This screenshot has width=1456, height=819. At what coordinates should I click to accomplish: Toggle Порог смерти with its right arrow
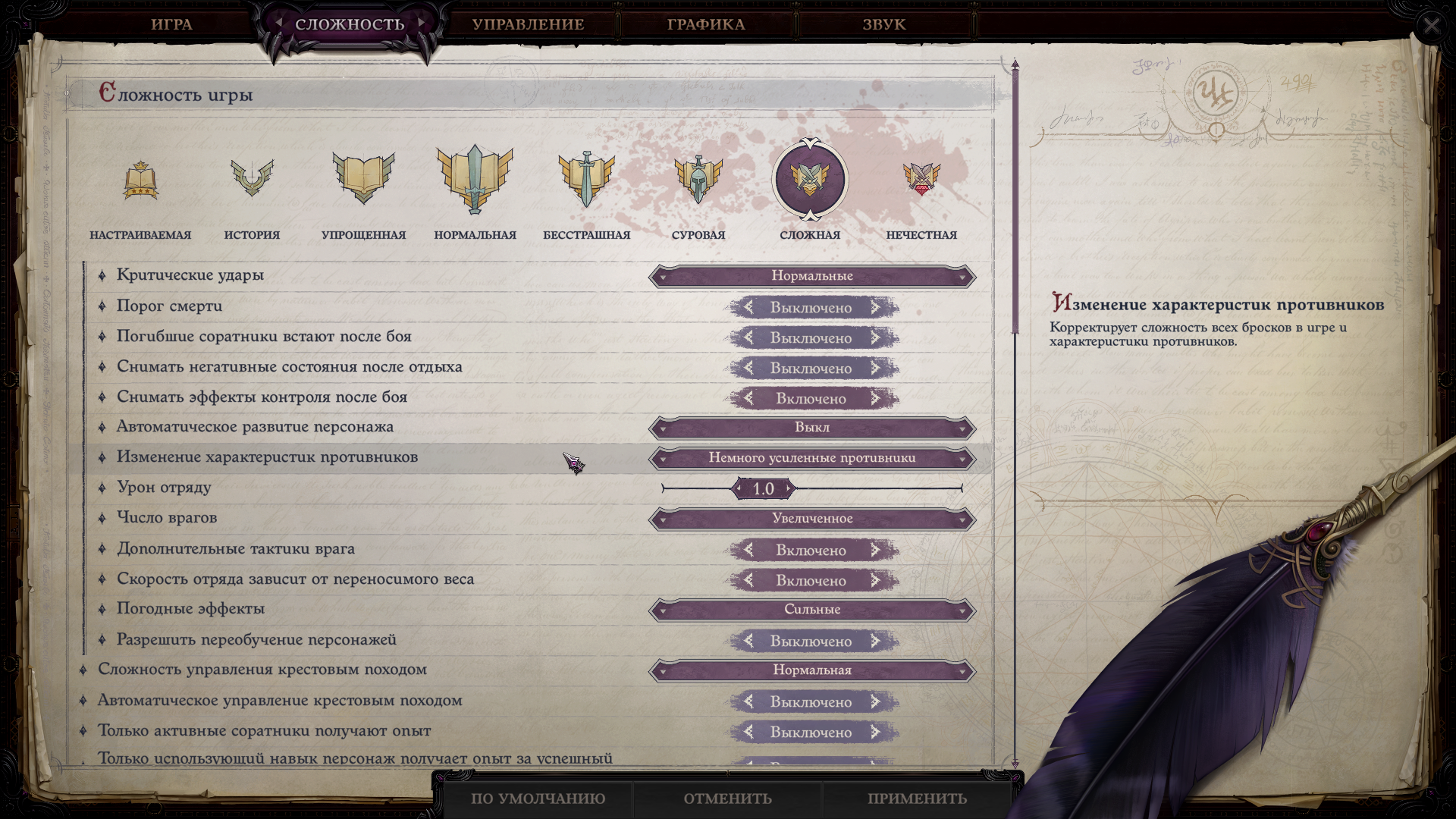click(875, 307)
